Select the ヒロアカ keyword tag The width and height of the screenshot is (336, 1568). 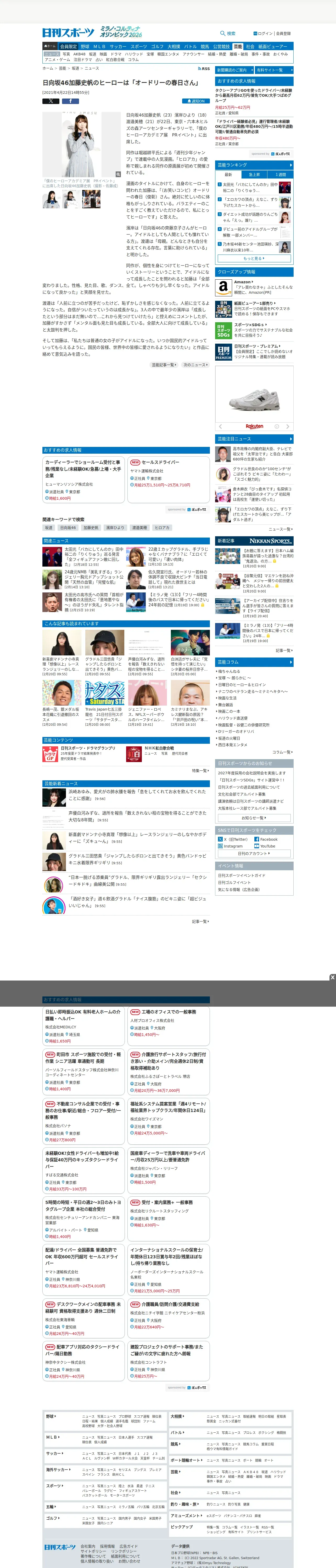coord(162,528)
